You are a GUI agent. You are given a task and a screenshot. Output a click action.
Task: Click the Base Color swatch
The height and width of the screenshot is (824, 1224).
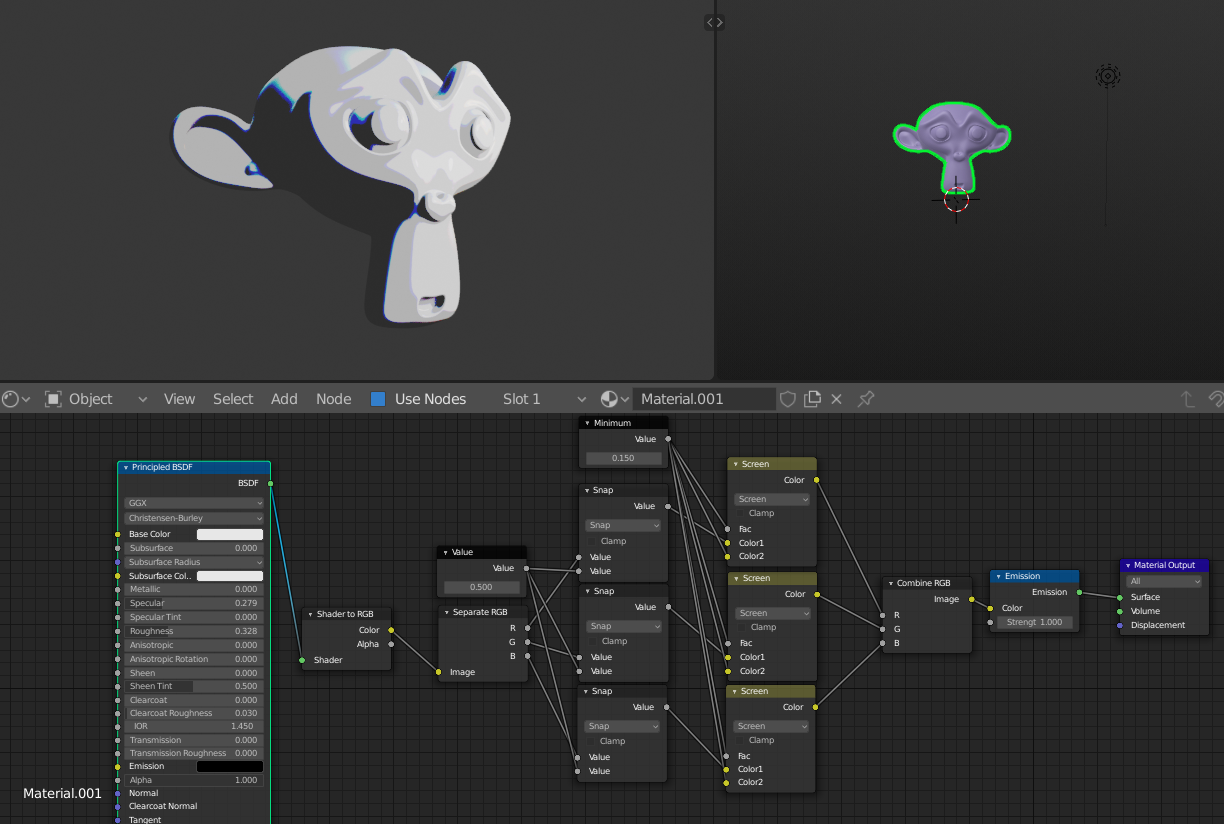tap(229, 534)
